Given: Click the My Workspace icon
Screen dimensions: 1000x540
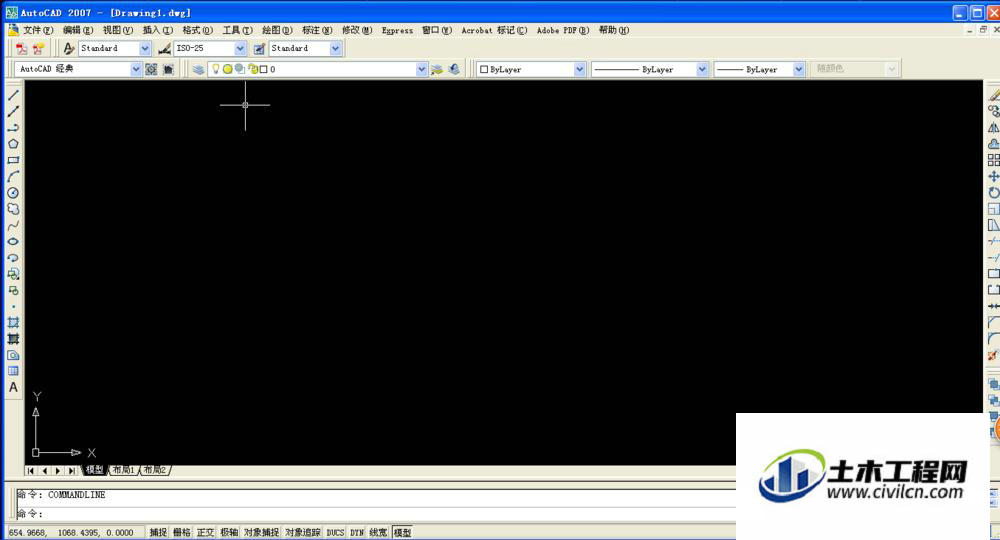Looking at the screenshot, I should [x=168, y=69].
